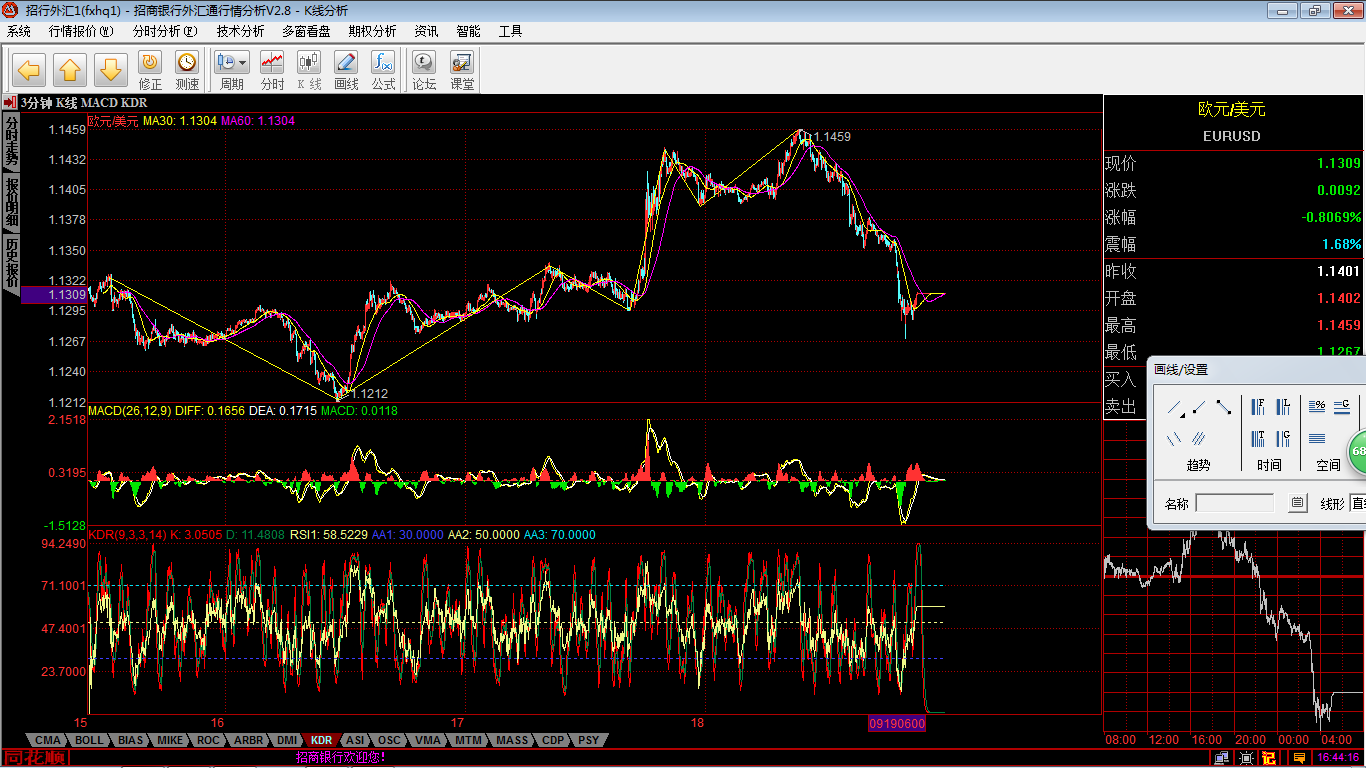
Task: Expand the 周期 period dropdown arrow
Action: [243, 62]
